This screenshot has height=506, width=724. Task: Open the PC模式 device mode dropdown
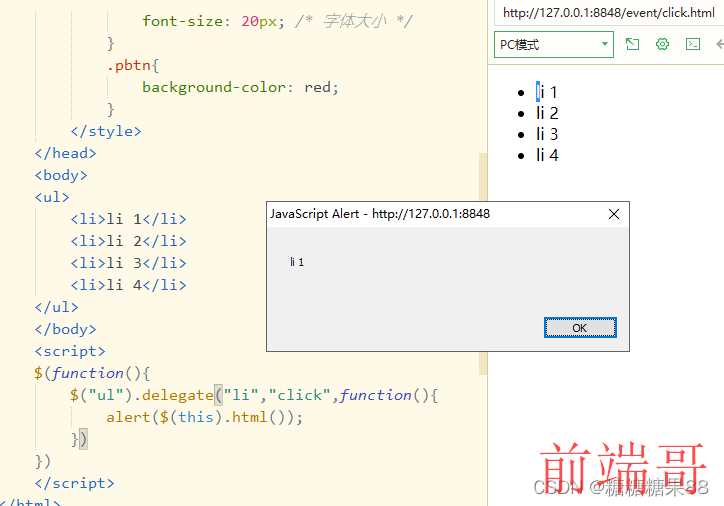tap(554, 44)
